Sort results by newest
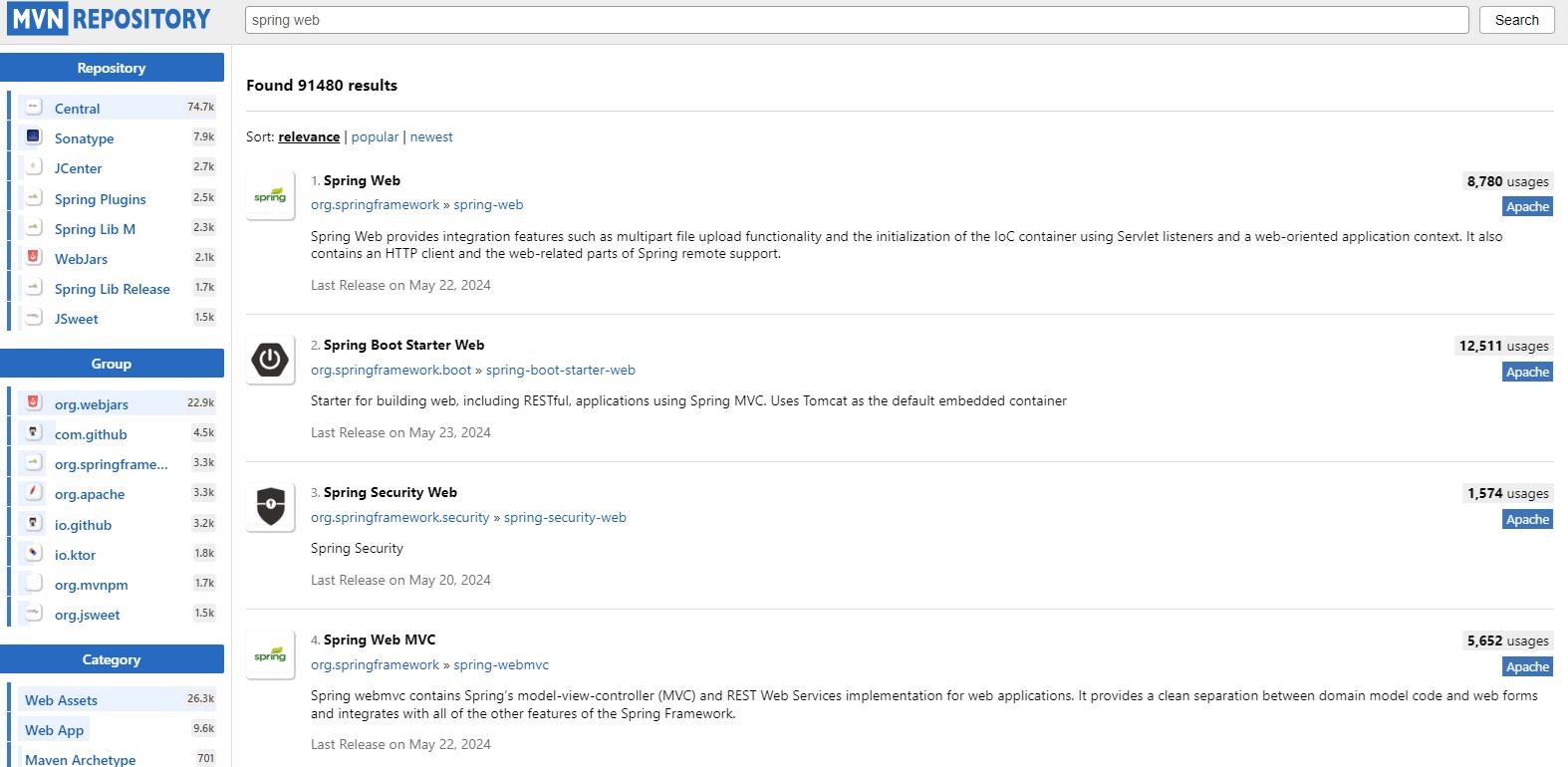The width and height of the screenshot is (1568, 767). [x=431, y=137]
